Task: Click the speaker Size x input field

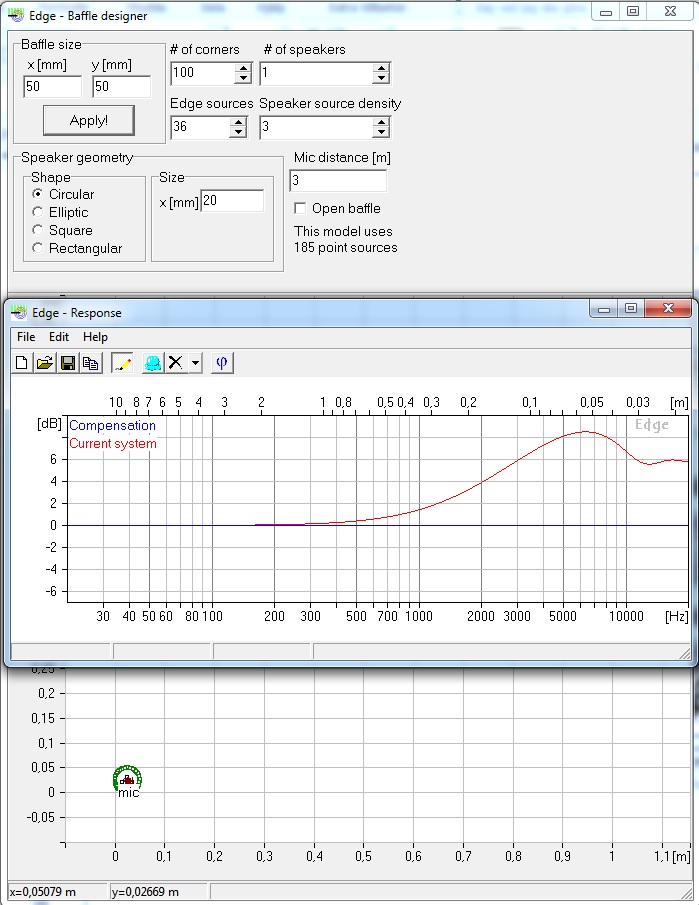Action: point(232,201)
